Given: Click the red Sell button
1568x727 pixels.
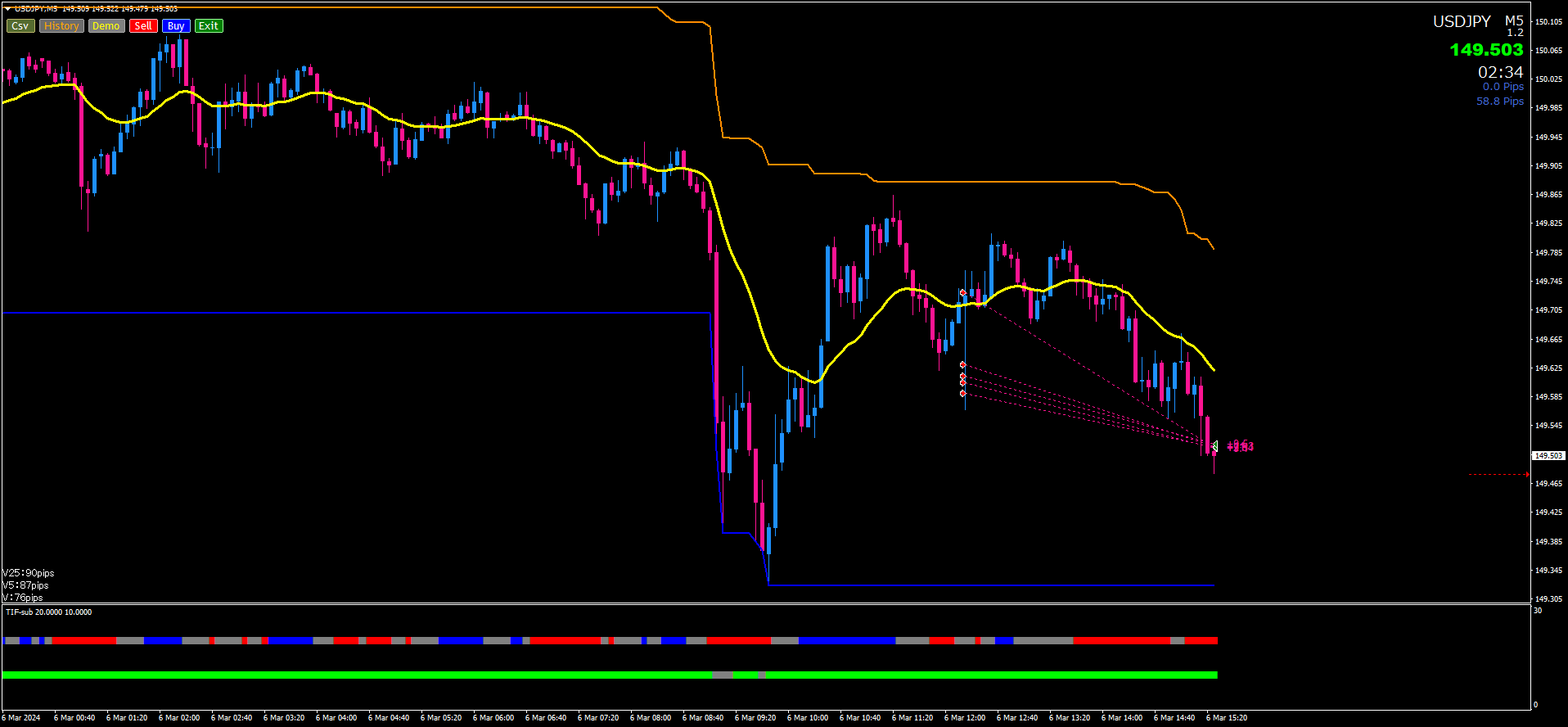Looking at the screenshot, I should coord(143,26).
